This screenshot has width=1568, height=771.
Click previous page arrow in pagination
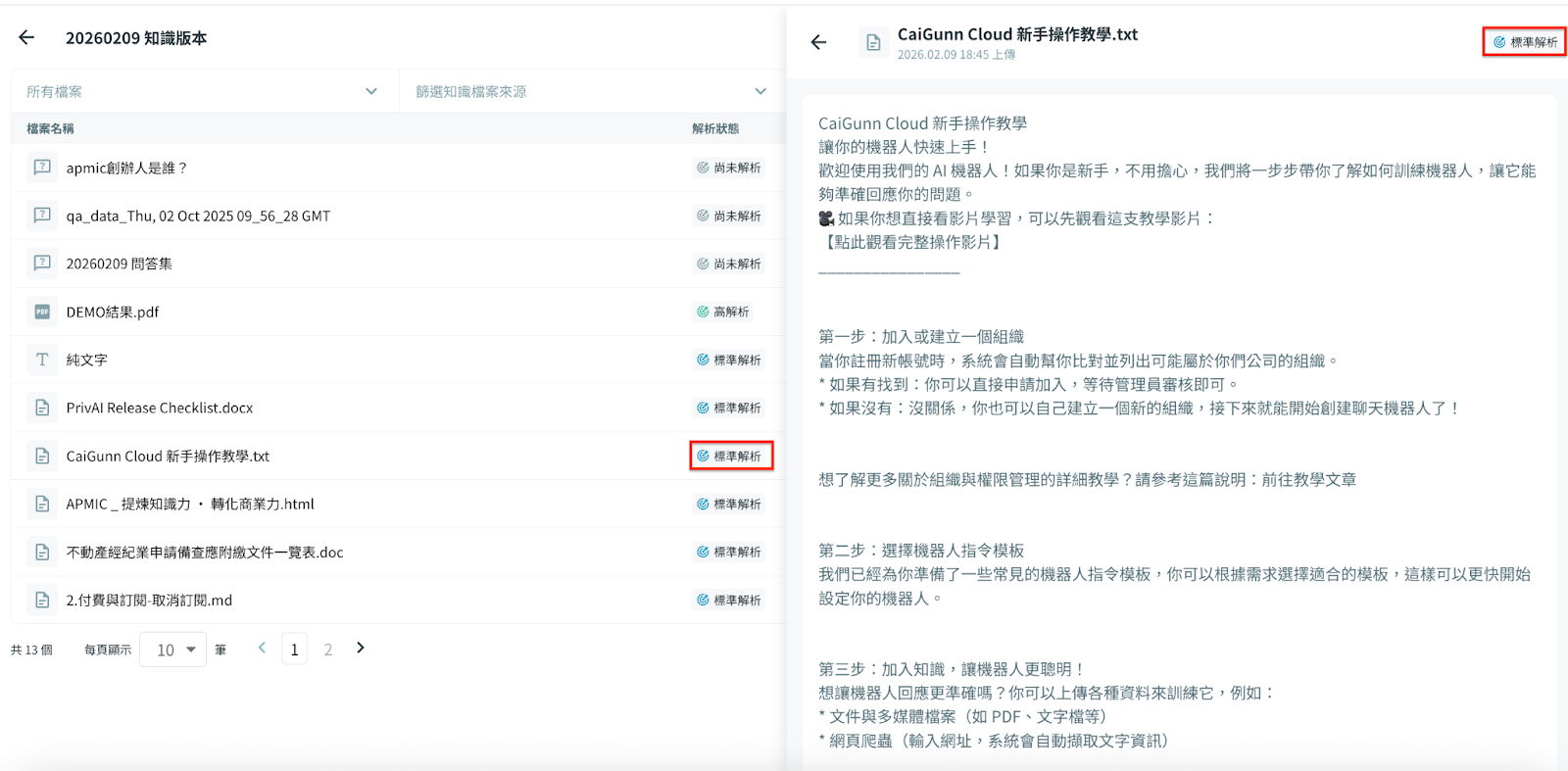coord(262,648)
